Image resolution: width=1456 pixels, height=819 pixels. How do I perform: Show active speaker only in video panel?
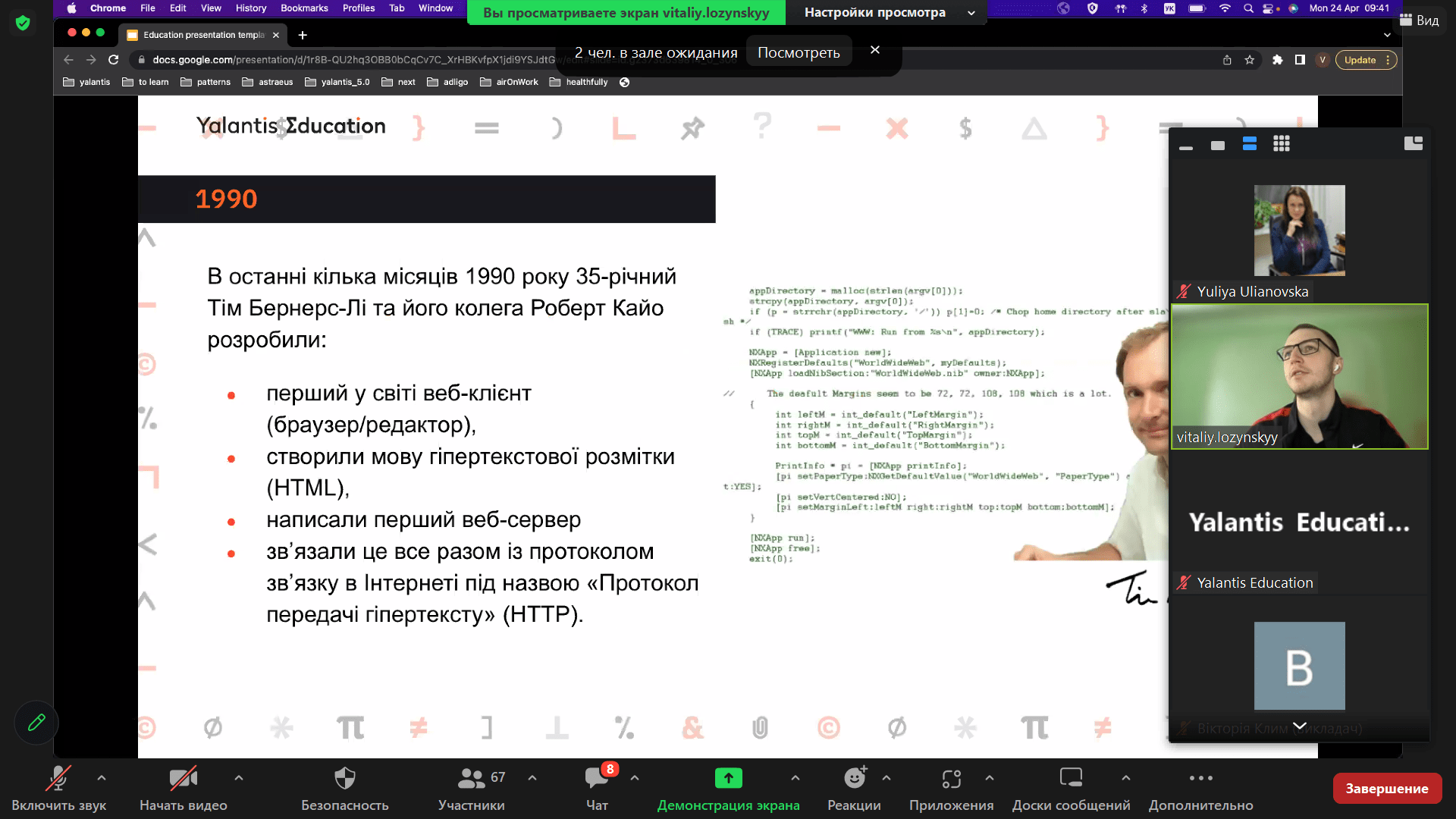pyautogui.click(x=1218, y=145)
